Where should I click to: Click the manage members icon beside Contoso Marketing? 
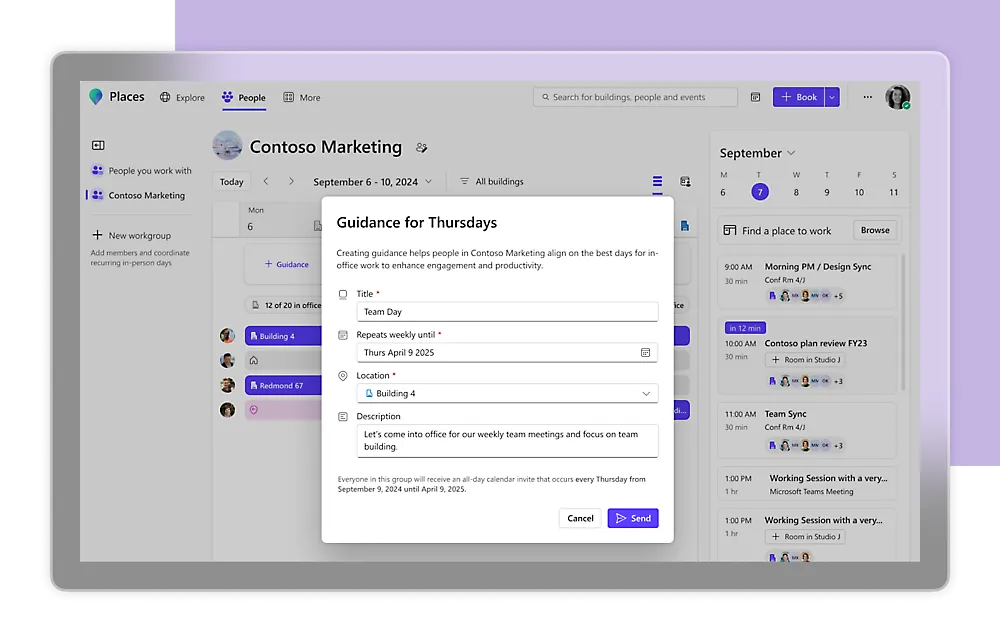click(422, 148)
